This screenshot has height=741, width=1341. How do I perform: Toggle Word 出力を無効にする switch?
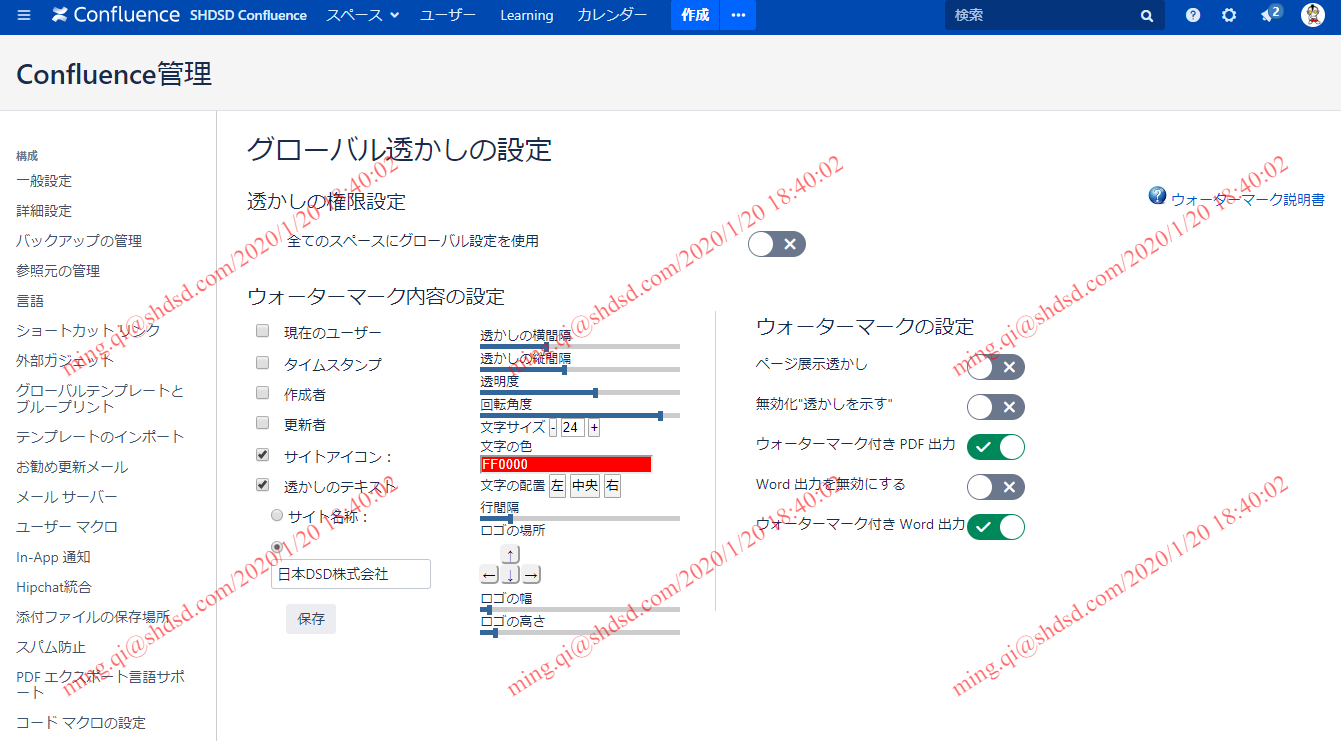(x=996, y=487)
